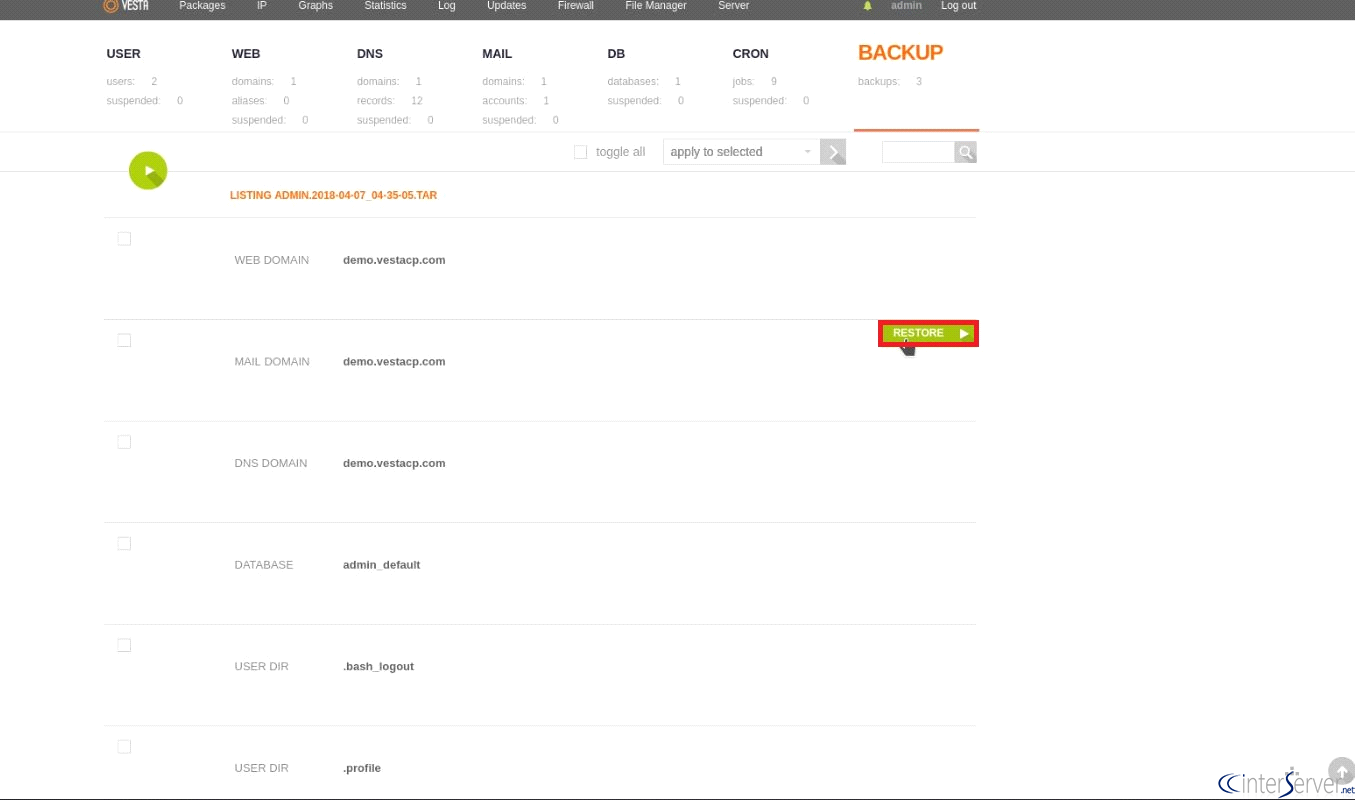Click the search magnifier icon
This screenshot has height=800, width=1355.
click(x=965, y=152)
